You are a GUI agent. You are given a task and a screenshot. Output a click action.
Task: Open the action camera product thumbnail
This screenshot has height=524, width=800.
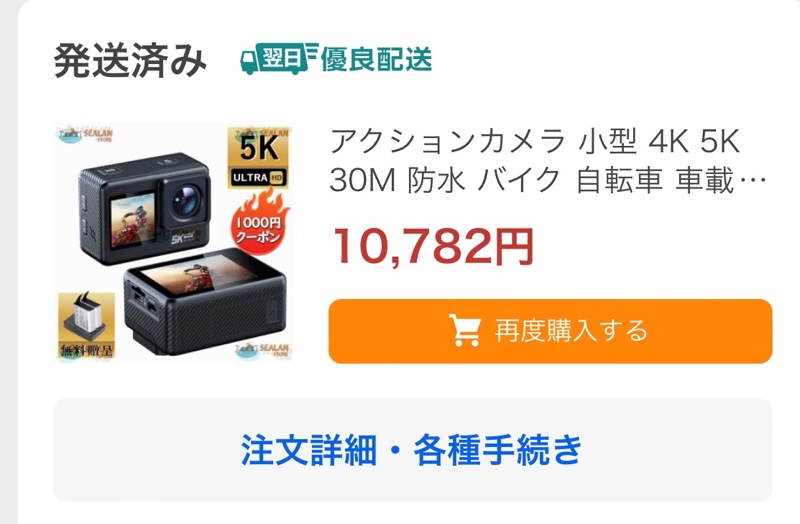[x=173, y=243]
